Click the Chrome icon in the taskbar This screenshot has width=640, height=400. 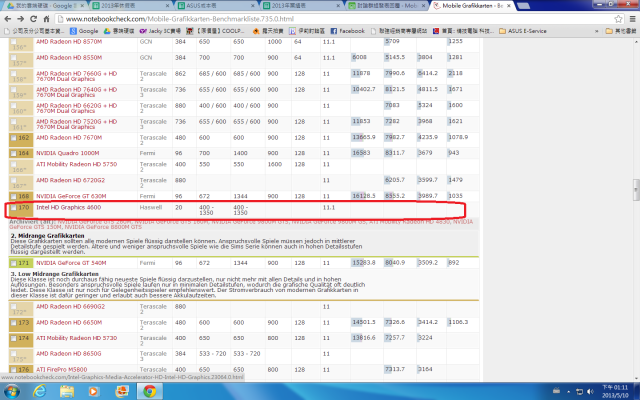click(149, 392)
